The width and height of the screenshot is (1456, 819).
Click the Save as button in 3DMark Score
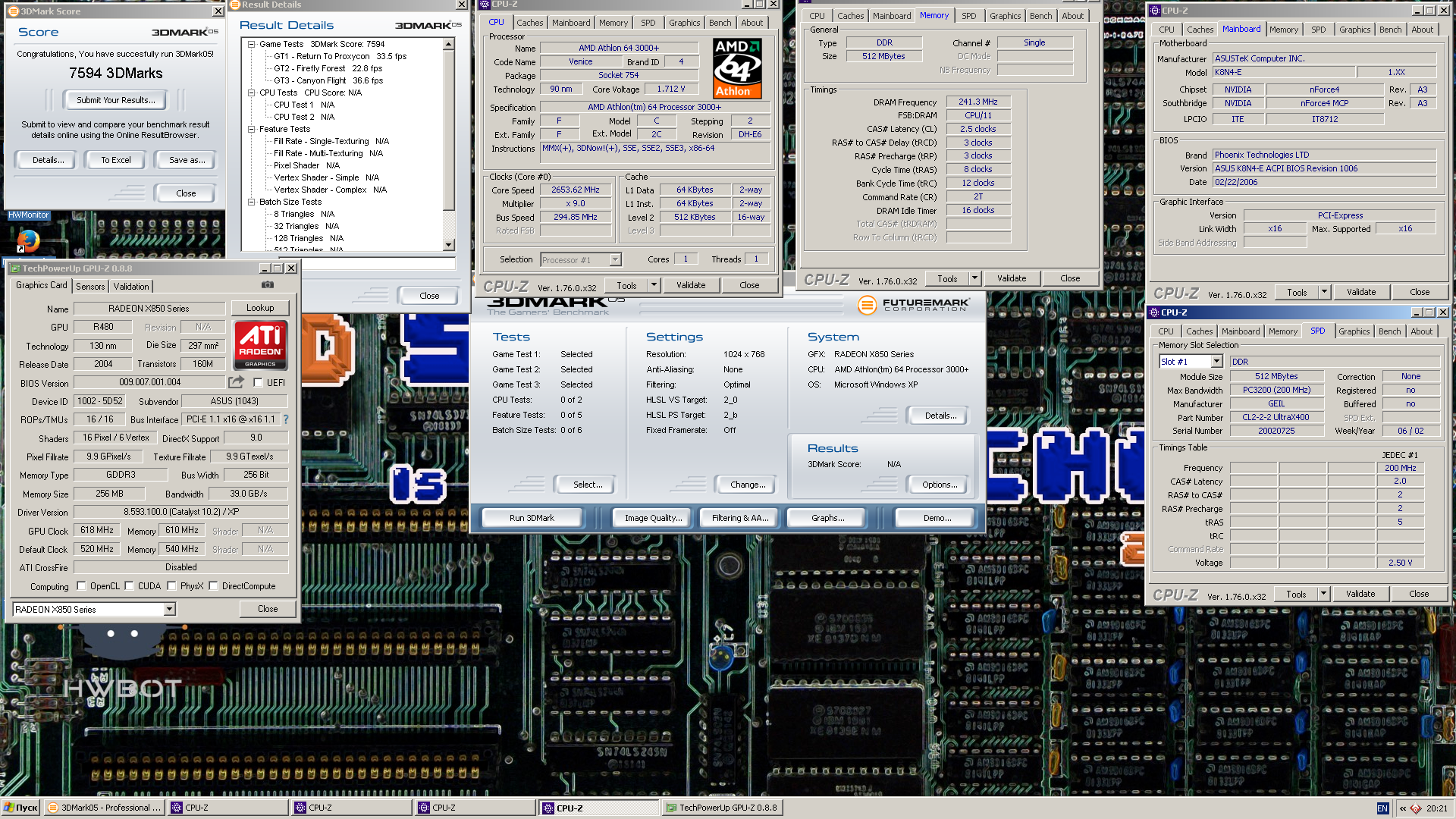tap(187, 160)
